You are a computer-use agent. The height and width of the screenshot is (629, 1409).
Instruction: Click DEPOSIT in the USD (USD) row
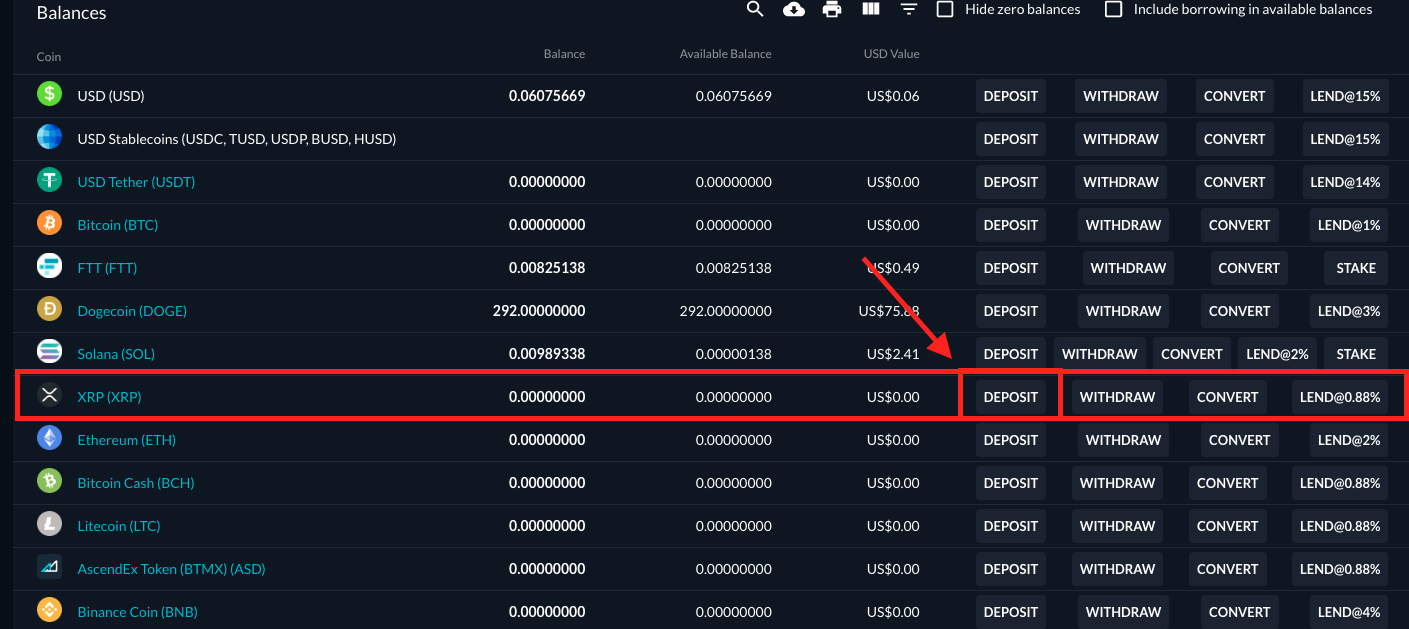pos(1011,96)
